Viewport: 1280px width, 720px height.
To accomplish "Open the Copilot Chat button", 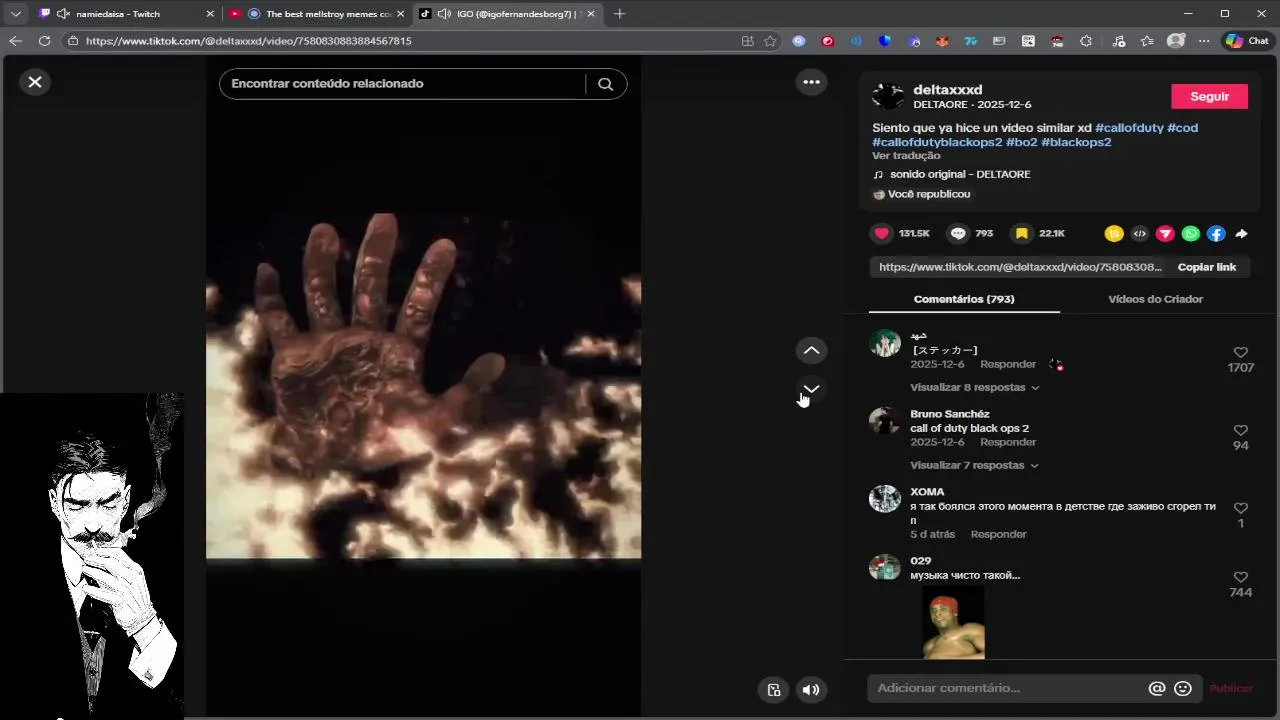I will [1247, 41].
